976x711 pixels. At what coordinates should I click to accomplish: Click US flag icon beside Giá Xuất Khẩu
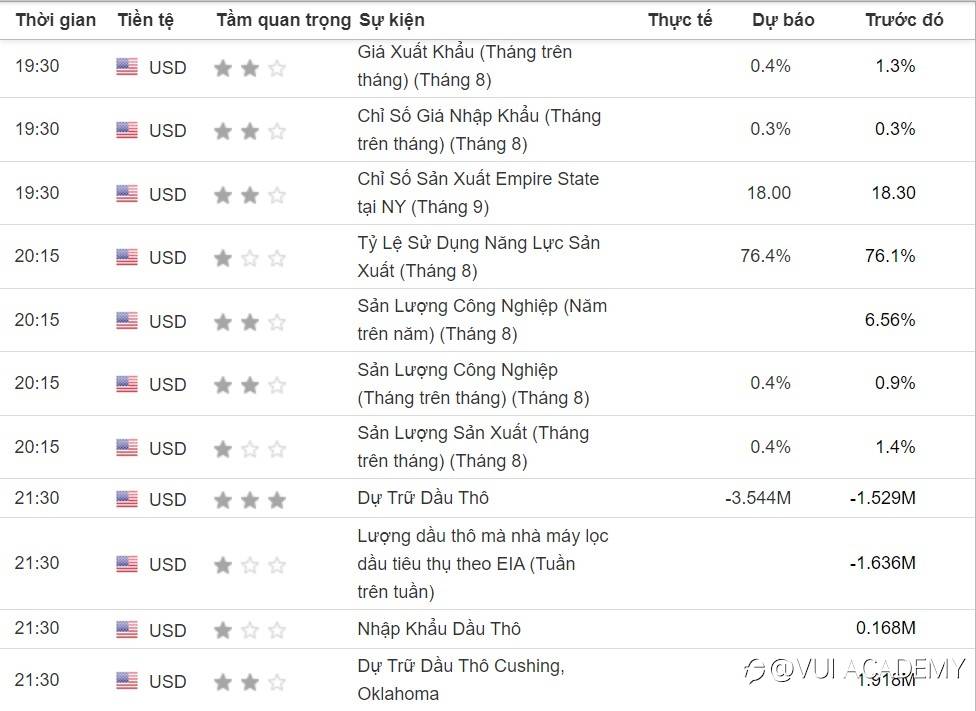[x=127, y=67]
